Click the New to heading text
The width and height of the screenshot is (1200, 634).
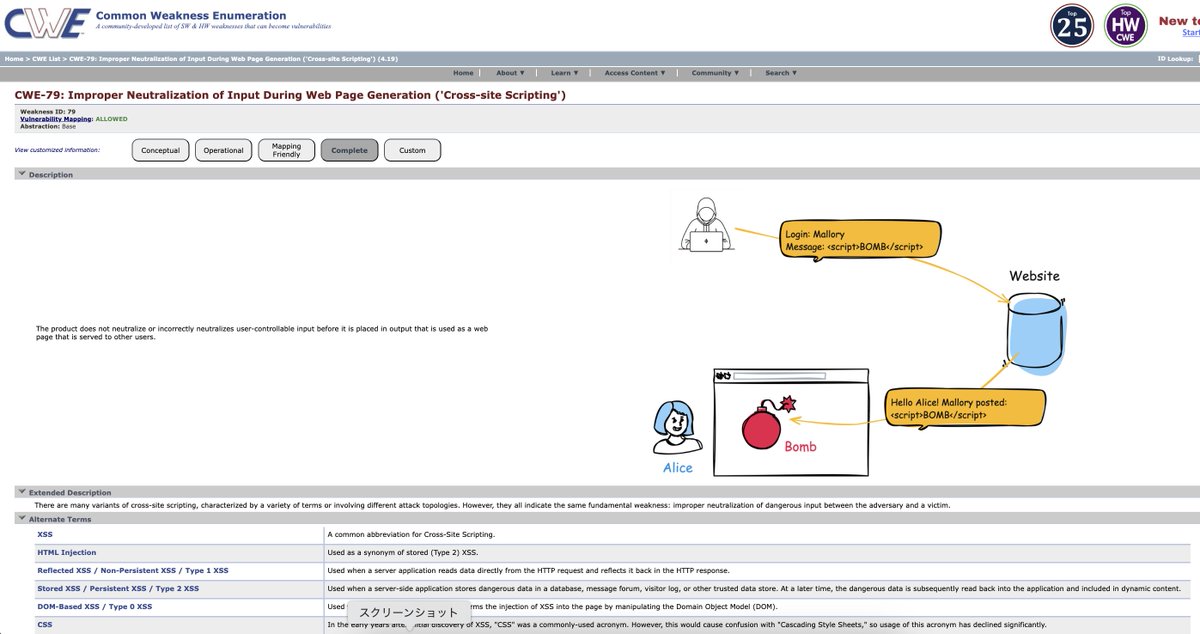point(1180,21)
